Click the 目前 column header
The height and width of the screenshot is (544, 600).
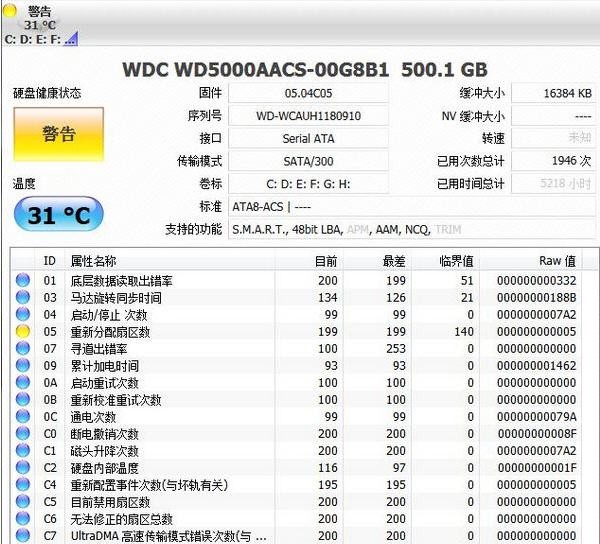(309, 261)
